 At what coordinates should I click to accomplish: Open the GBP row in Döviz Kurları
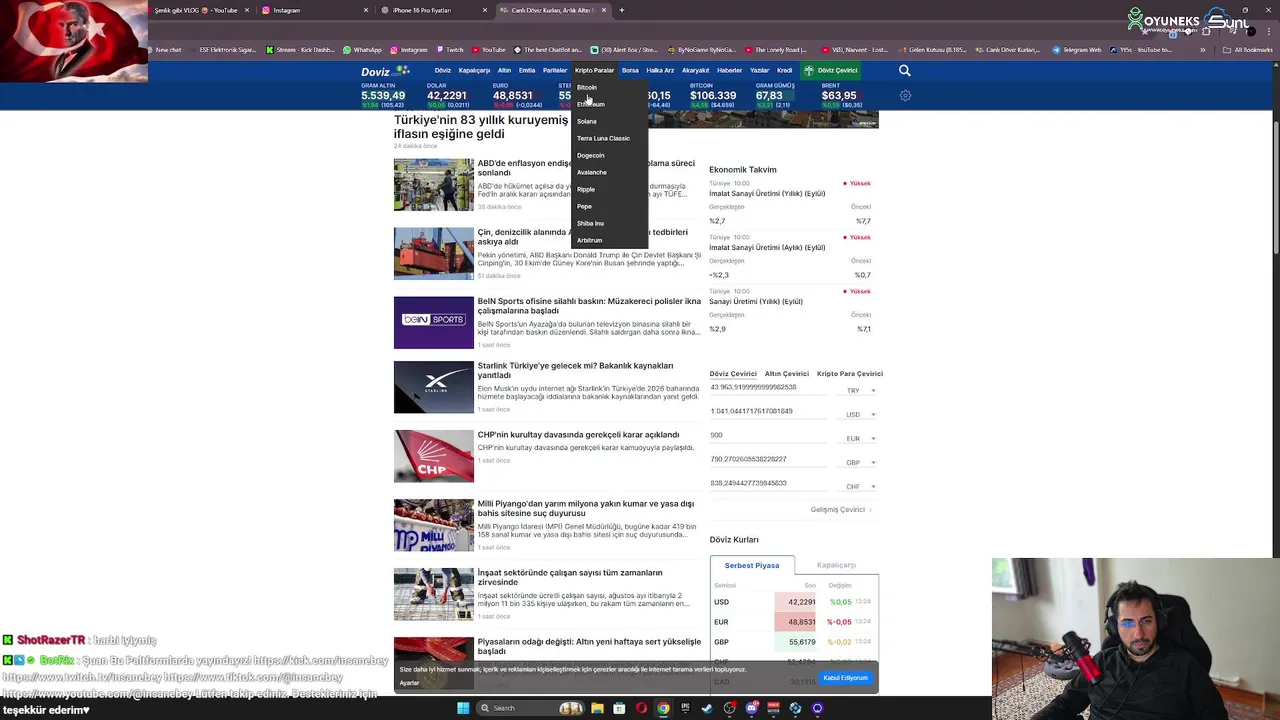tap(794, 642)
